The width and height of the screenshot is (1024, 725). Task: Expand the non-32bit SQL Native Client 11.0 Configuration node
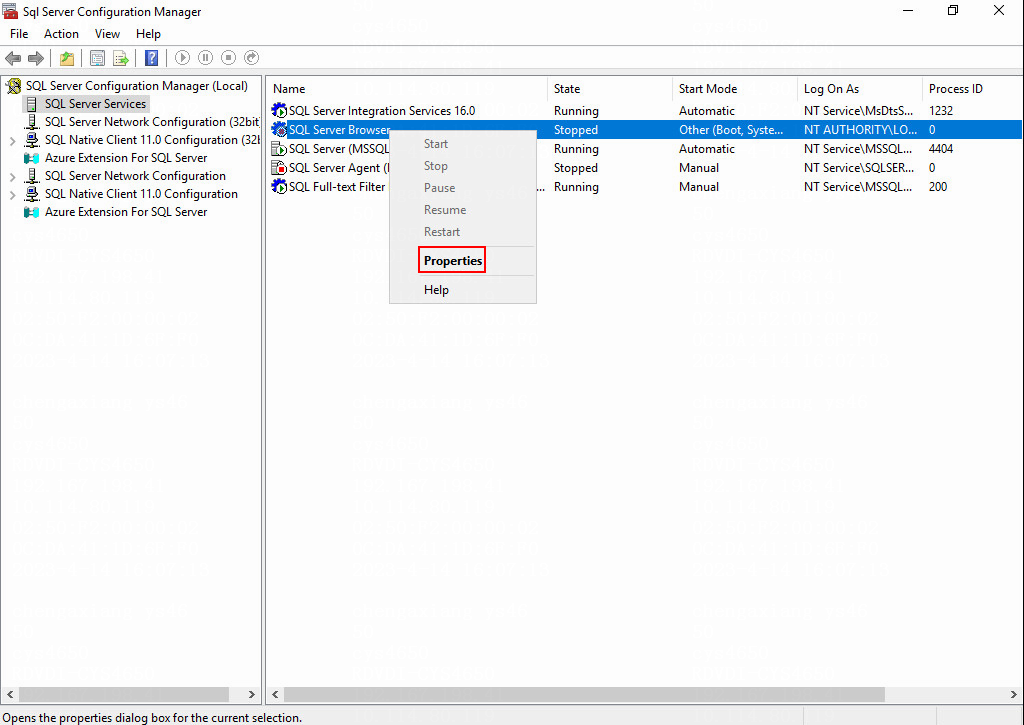coord(12,195)
